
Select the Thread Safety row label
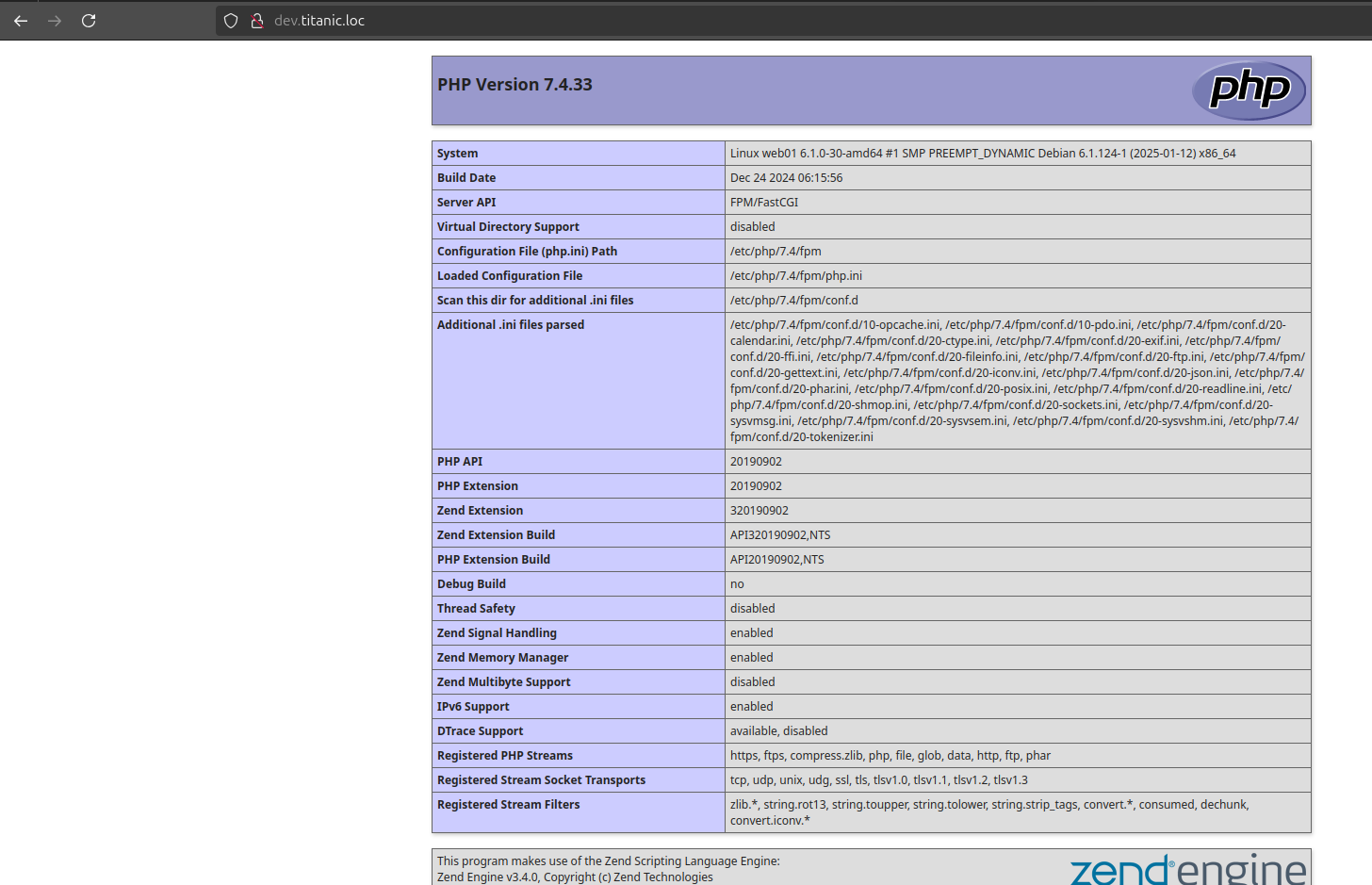coord(476,609)
